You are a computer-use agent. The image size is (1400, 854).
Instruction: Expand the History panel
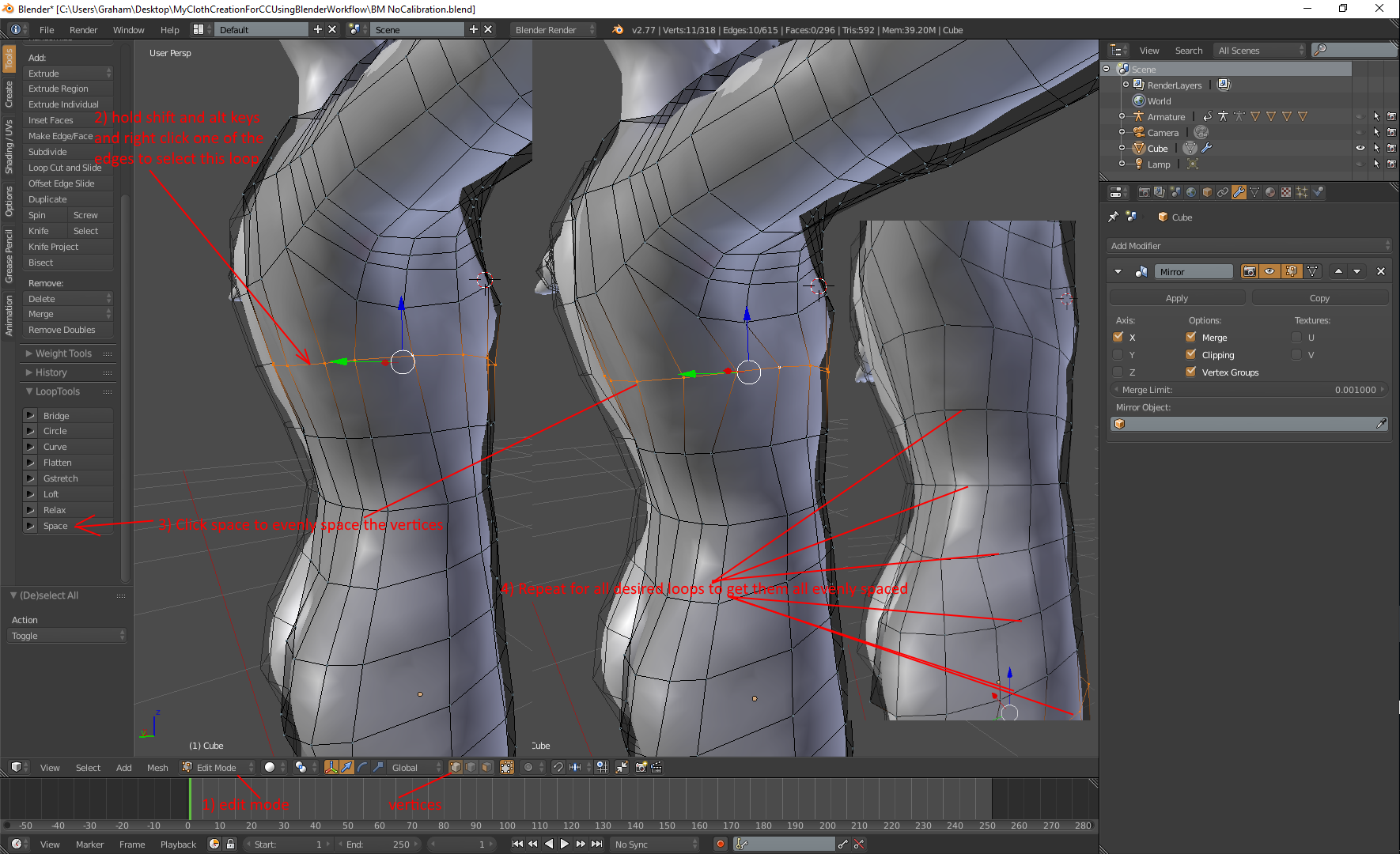point(68,372)
